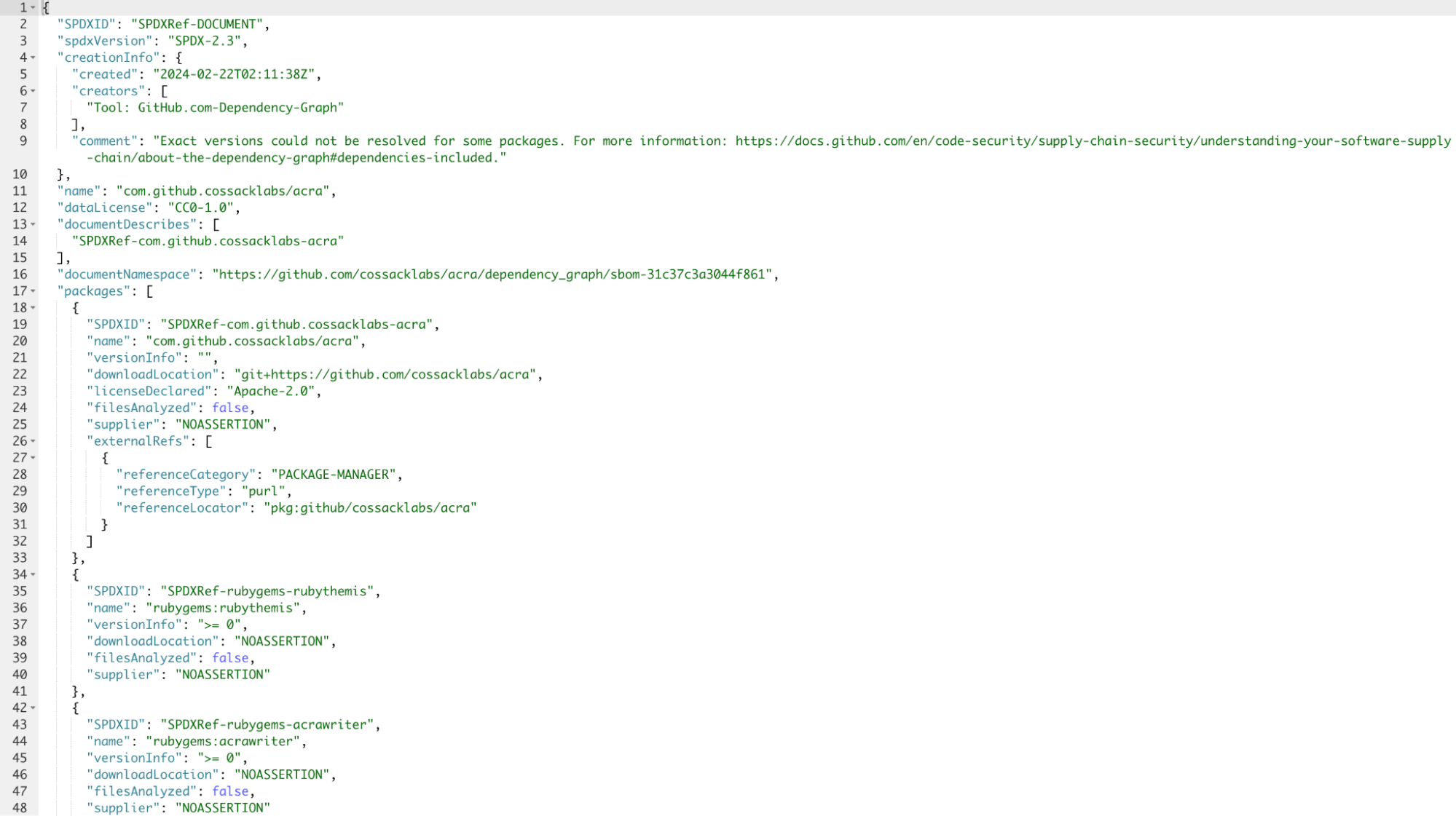Click the "2024-02-22T02:11:38Z" created timestamp
Viewport: 1456px width, 816px height.
[234, 74]
